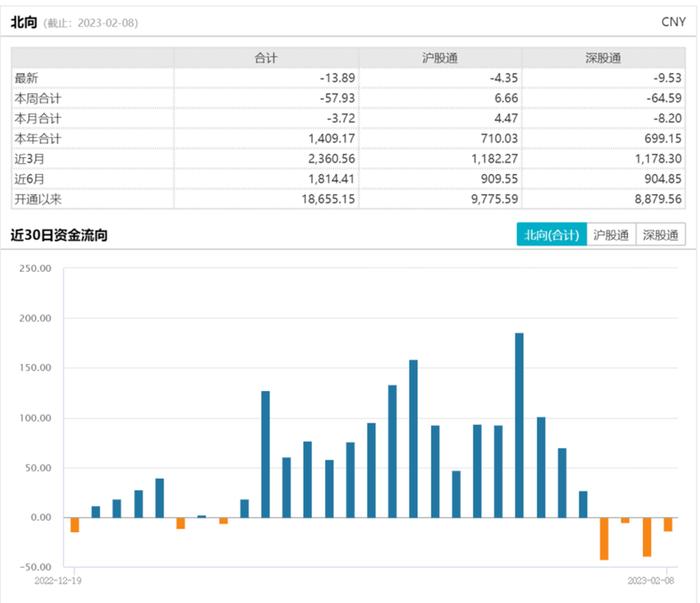The image size is (700, 603).
Task: Click the lowest orange bar near -43
Action: click(x=604, y=539)
